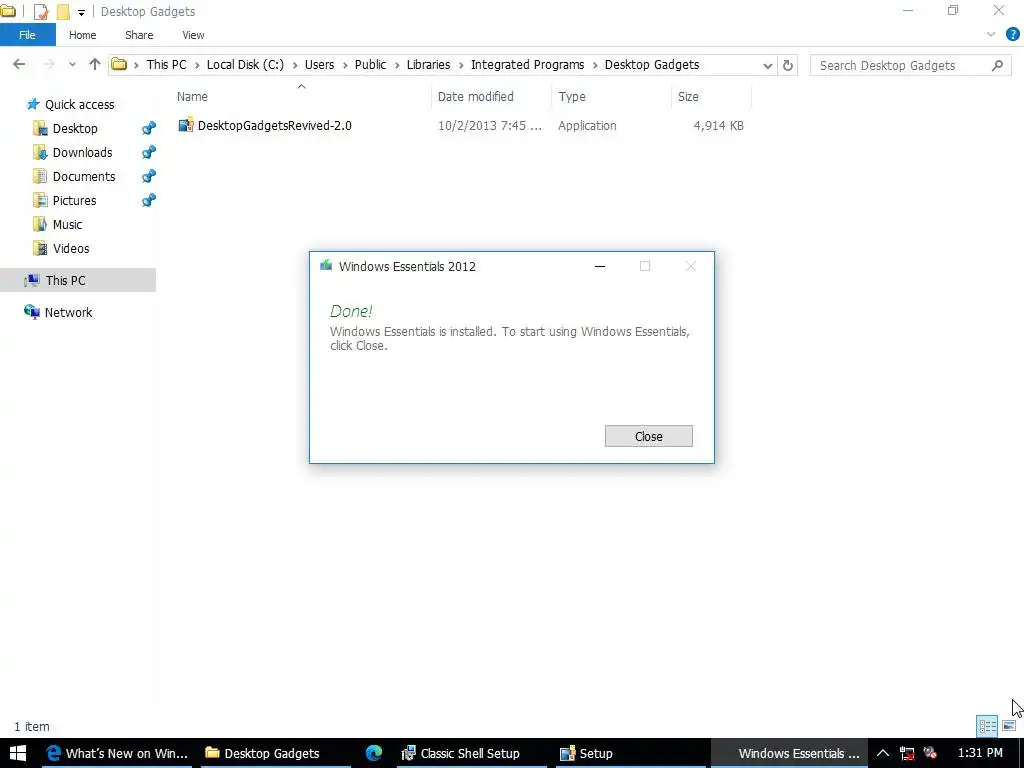Viewport: 1024px width, 768px height.
Task: Click the pin icon beside Desktop
Action: [x=149, y=129]
